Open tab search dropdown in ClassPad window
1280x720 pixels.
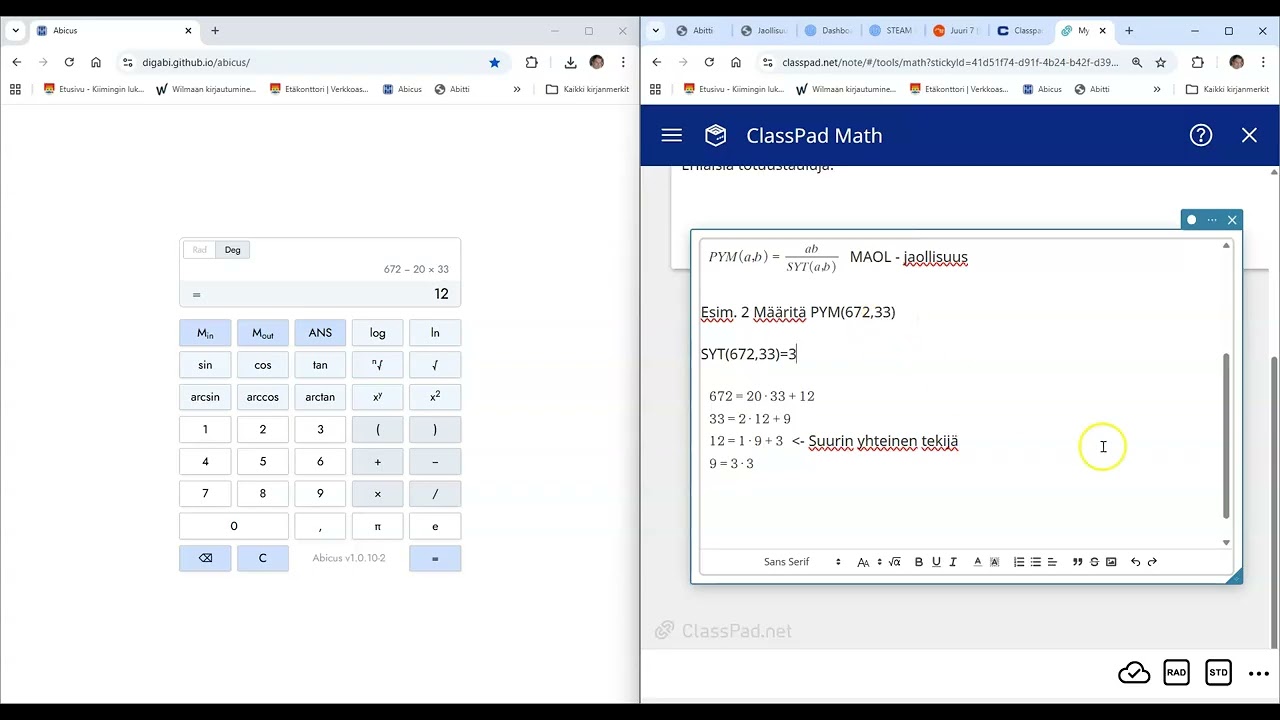[656, 31]
